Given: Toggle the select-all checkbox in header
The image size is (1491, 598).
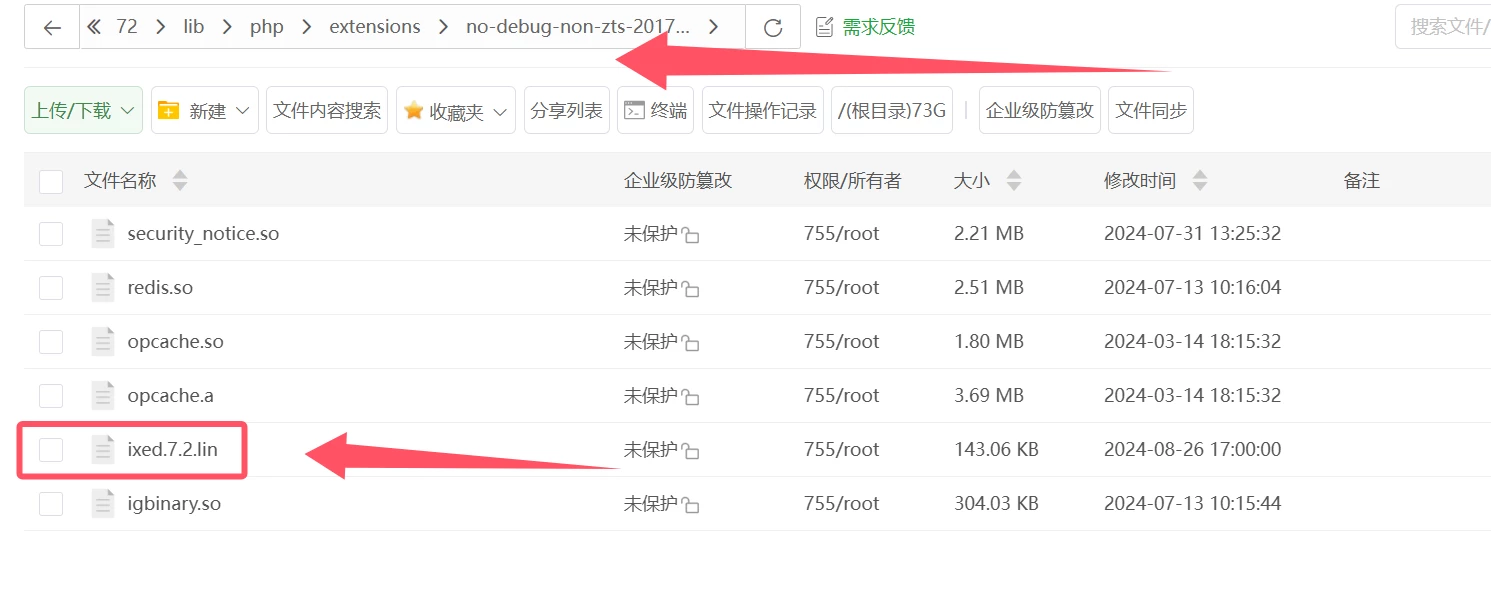Looking at the screenshot, I should coord(51,182).
